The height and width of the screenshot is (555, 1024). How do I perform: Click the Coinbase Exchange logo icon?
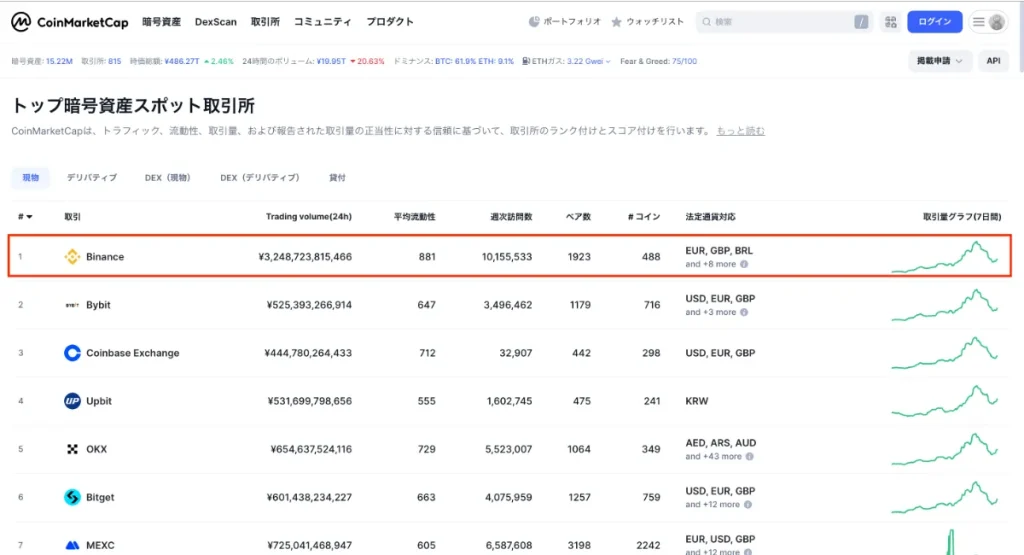72,353
